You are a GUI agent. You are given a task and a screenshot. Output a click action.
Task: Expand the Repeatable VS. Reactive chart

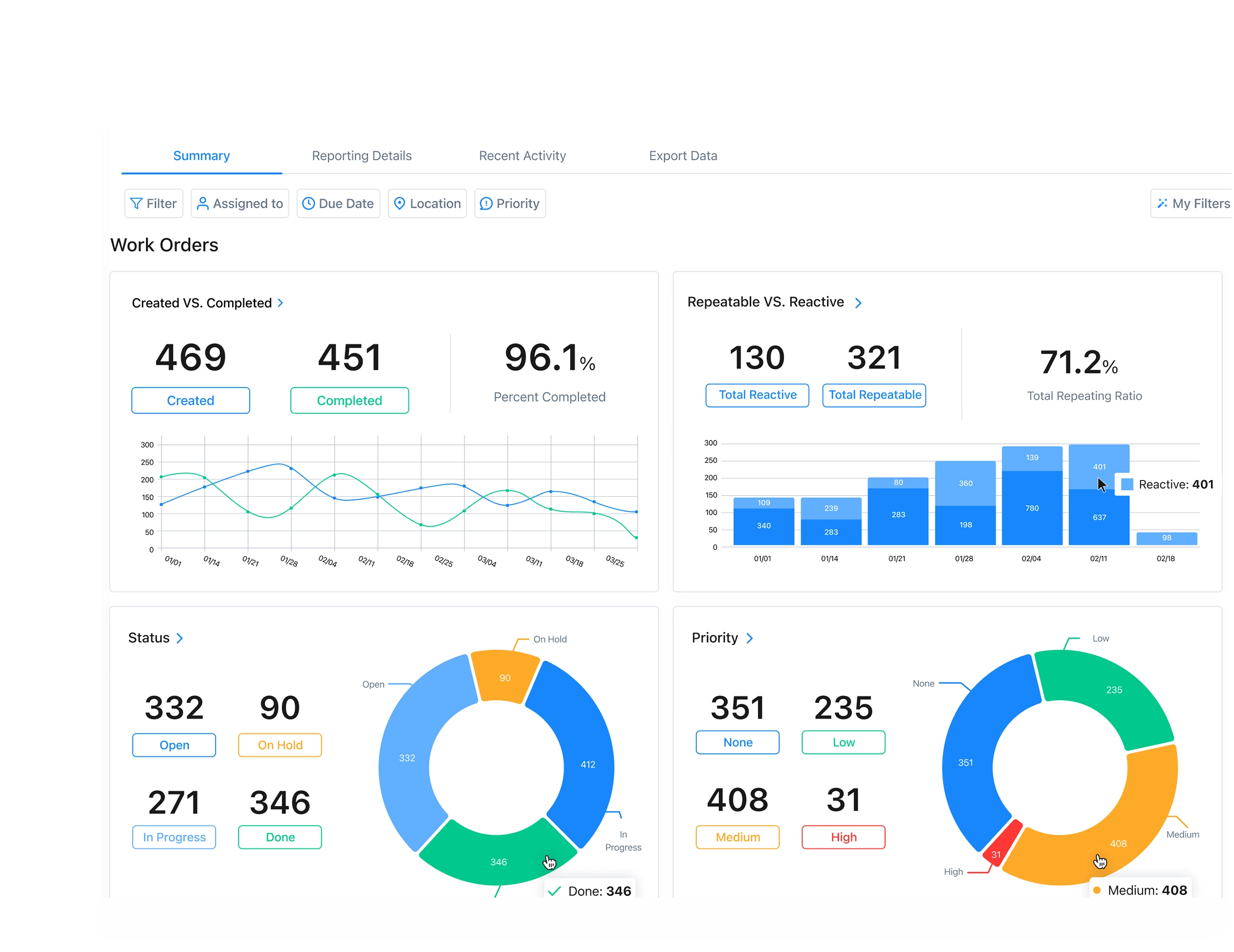point(859,302)
